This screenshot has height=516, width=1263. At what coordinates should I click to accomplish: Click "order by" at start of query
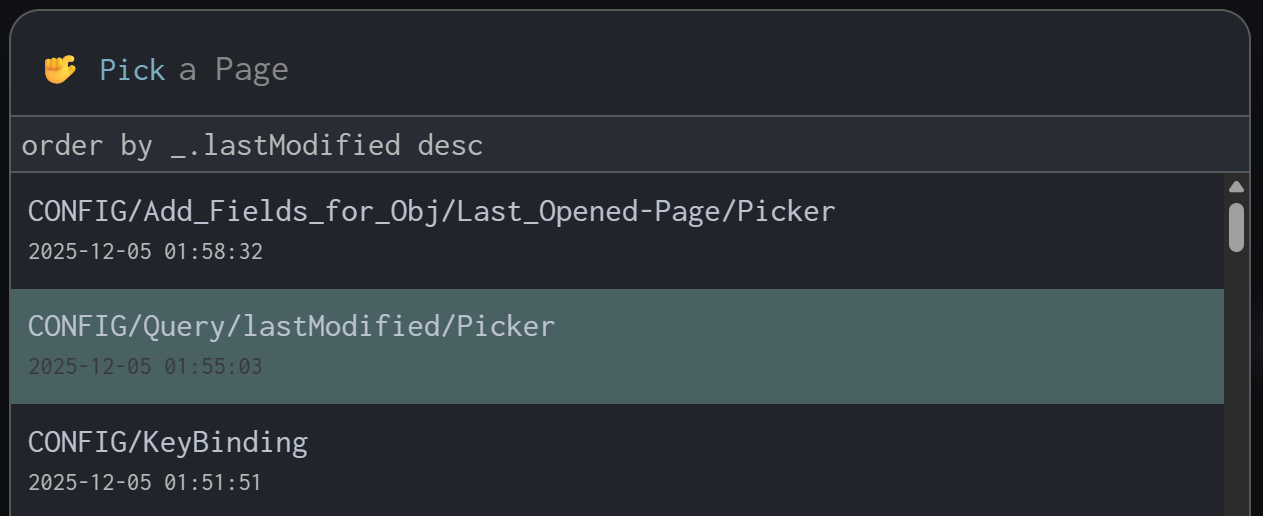pos(87,146)
